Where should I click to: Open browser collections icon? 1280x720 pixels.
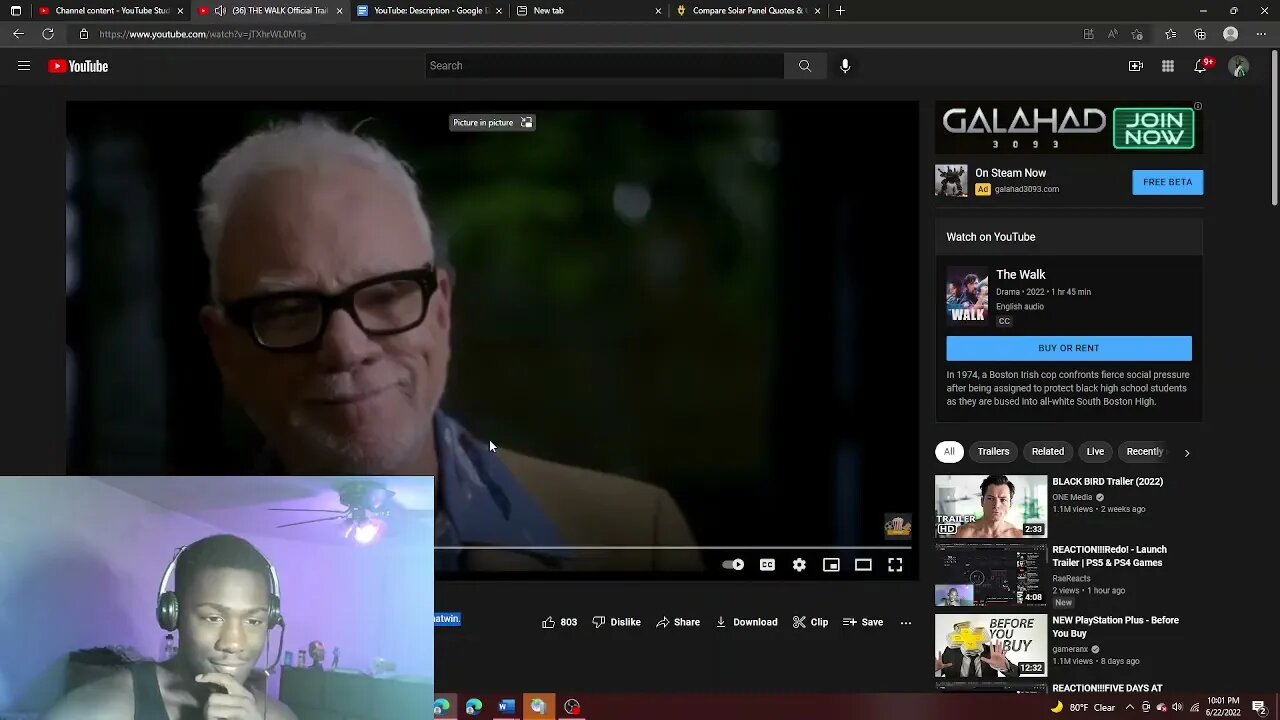pos(1200,34)
